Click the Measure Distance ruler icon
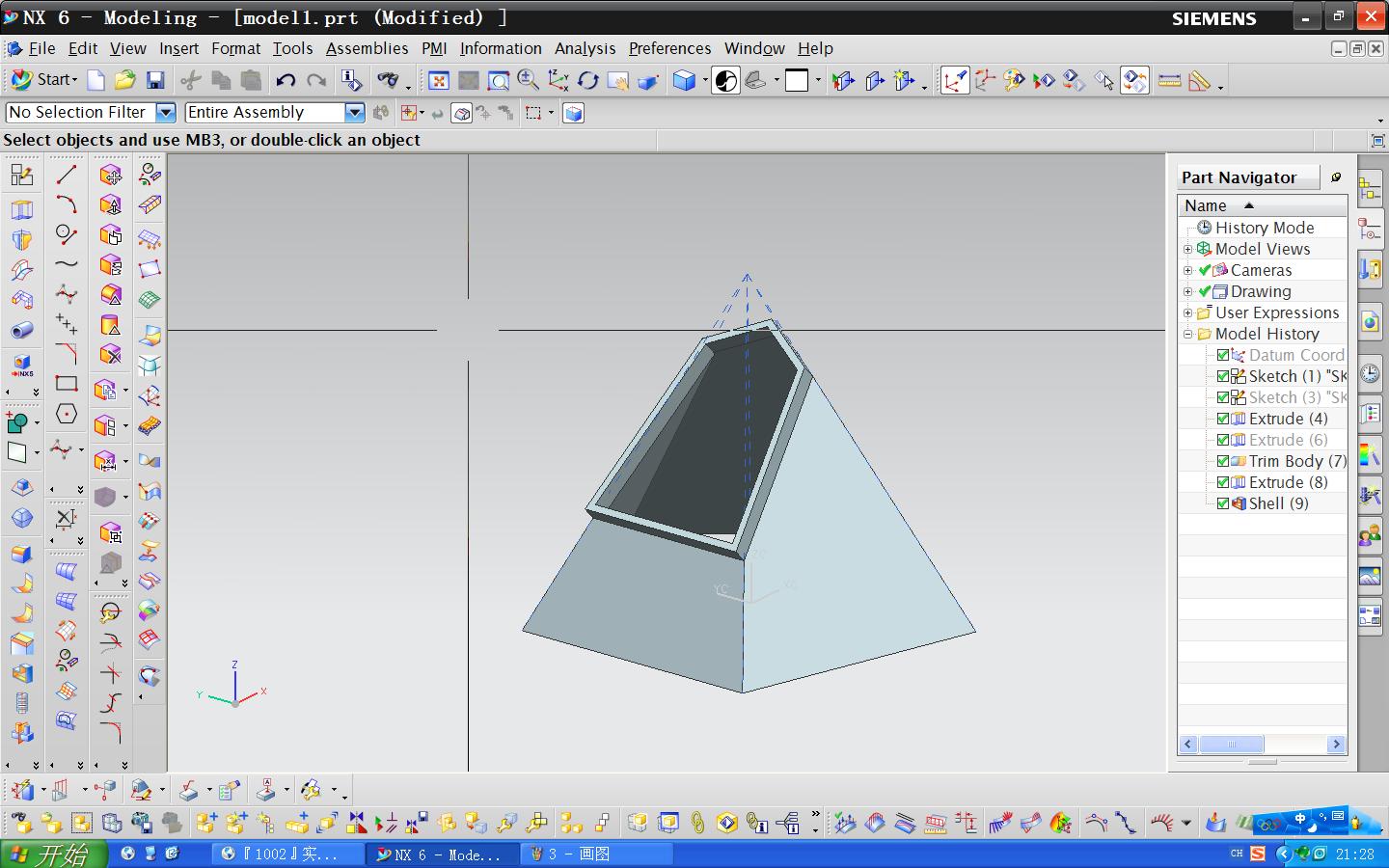Image resolution: width=1389 pixels, height=868 pixels. 1169,81
